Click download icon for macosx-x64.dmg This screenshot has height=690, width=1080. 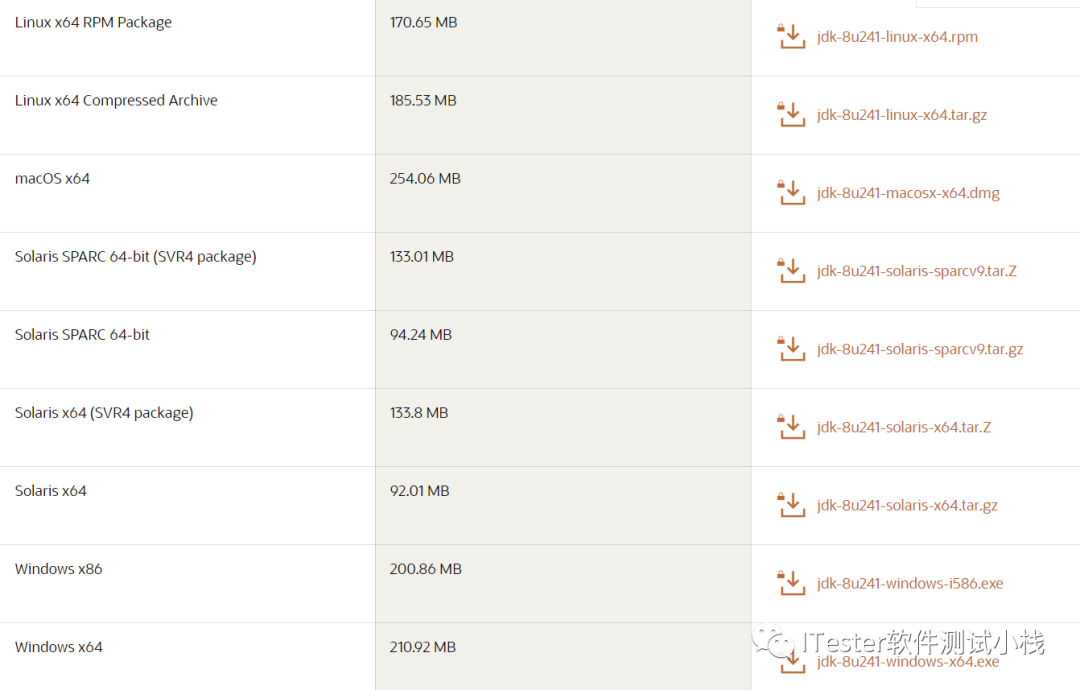coord(791,193)
